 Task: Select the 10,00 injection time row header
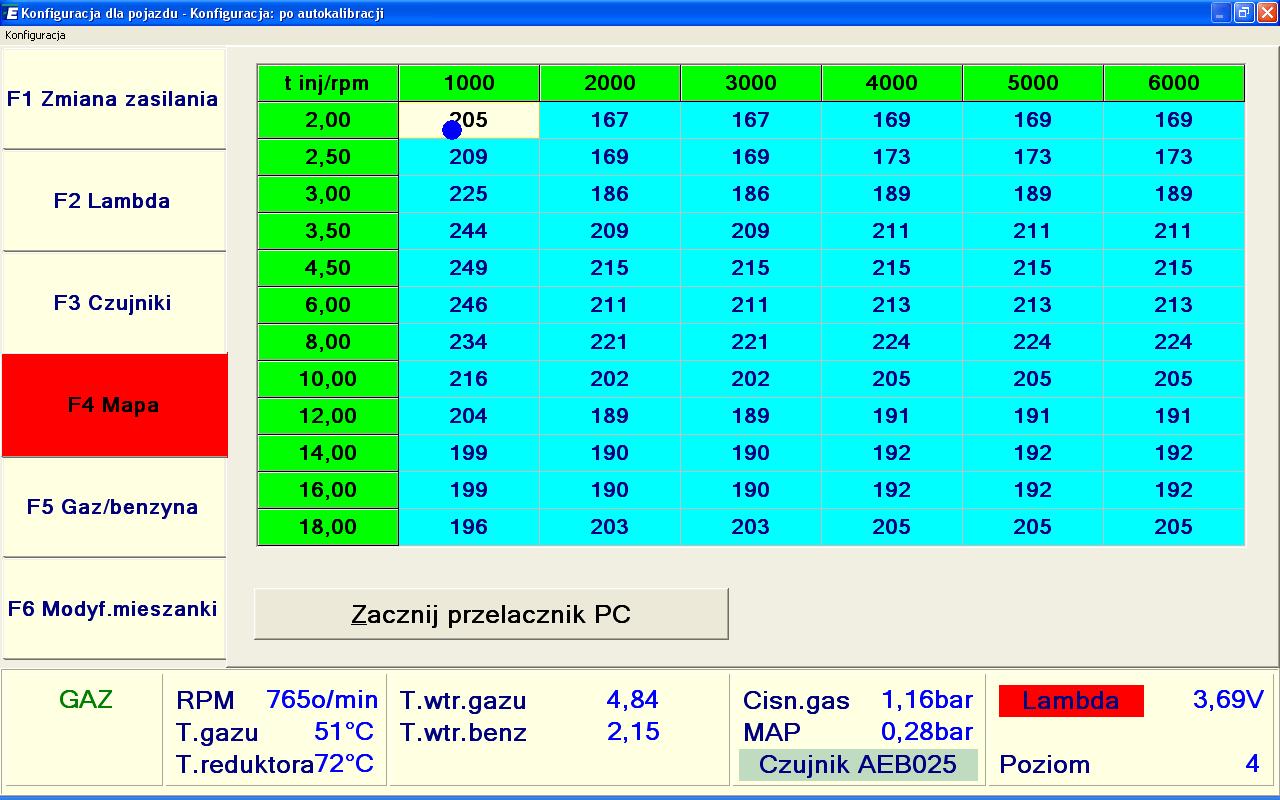pyautogui.click(x=328, y=379)
